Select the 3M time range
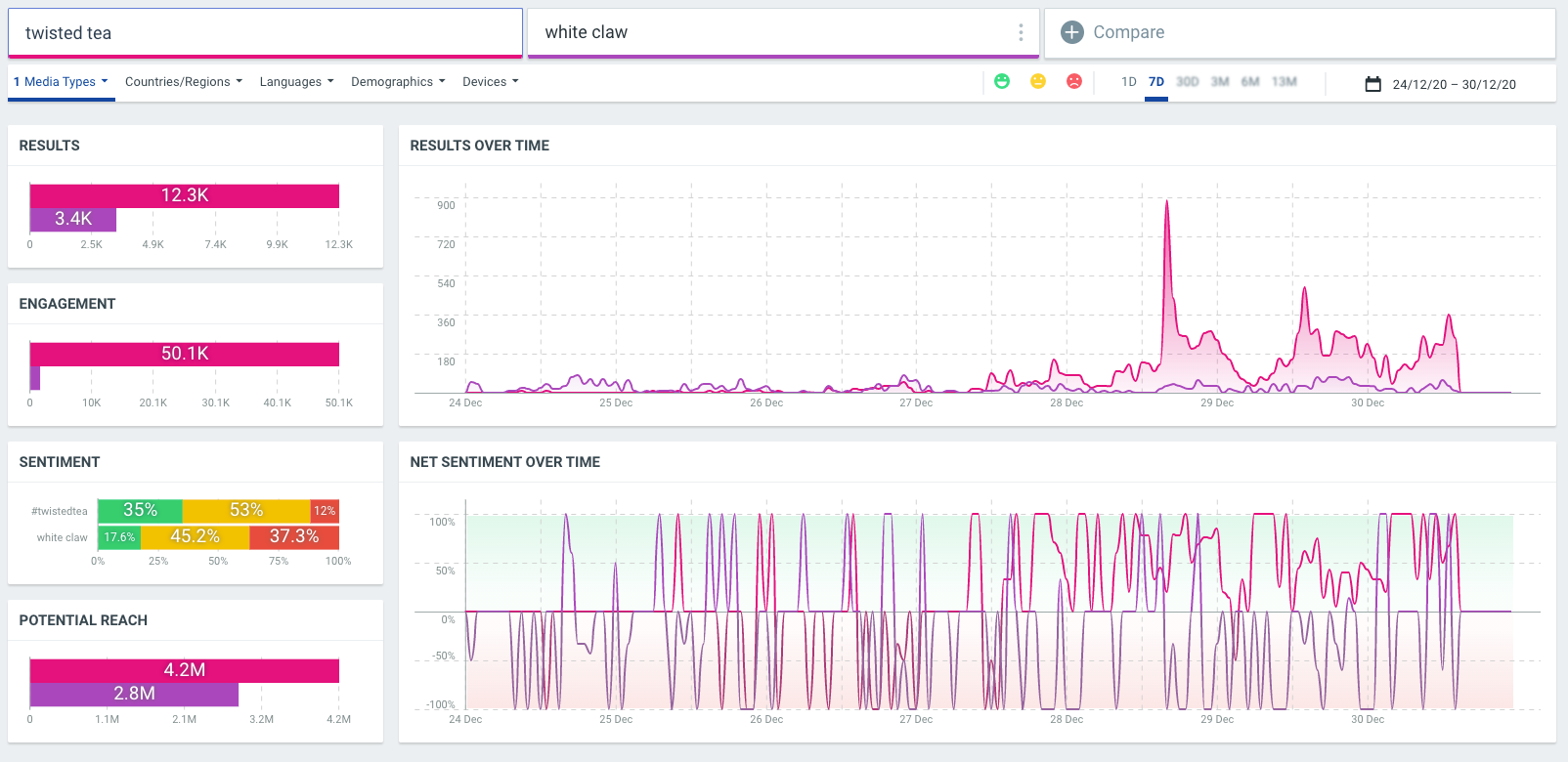Viewport: 1568px width, 762px height. click(x=1220, y=82)
